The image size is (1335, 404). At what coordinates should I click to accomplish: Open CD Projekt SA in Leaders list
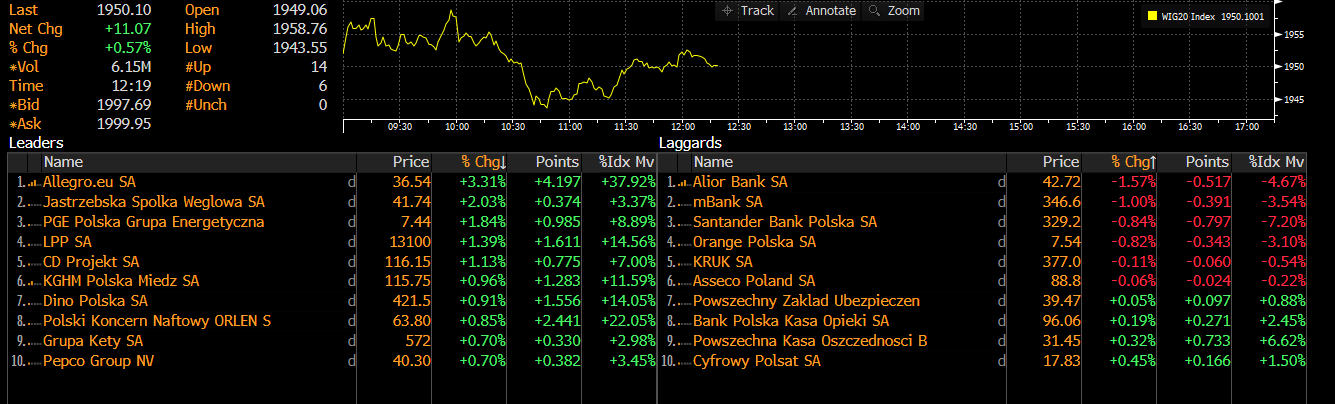pos(91,261)
